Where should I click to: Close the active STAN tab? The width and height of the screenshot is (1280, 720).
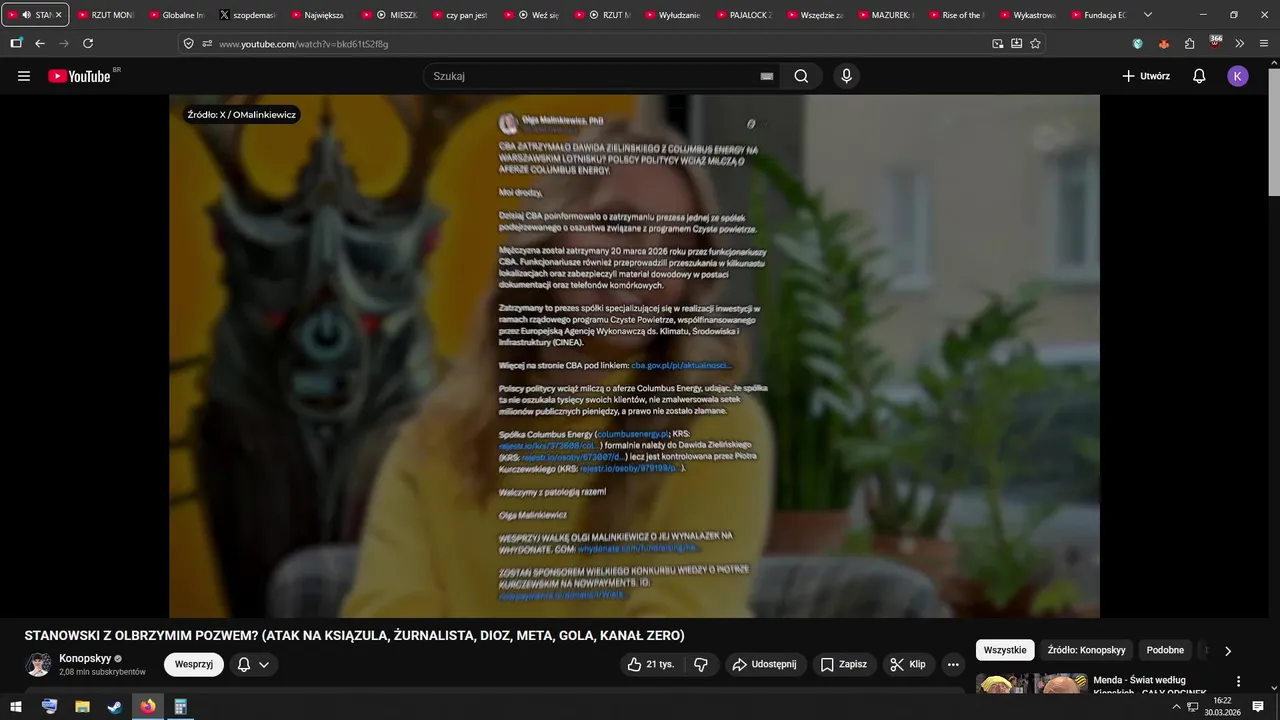point(58,15)
